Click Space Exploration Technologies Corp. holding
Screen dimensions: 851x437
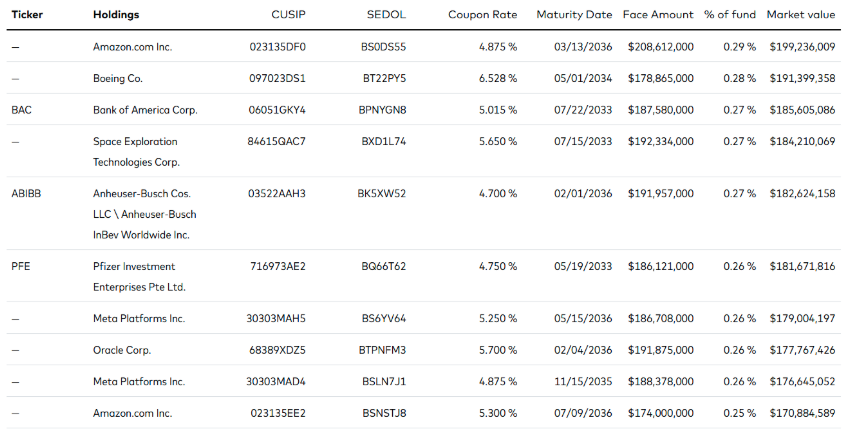pyautogui.click(x=136, y=151)
